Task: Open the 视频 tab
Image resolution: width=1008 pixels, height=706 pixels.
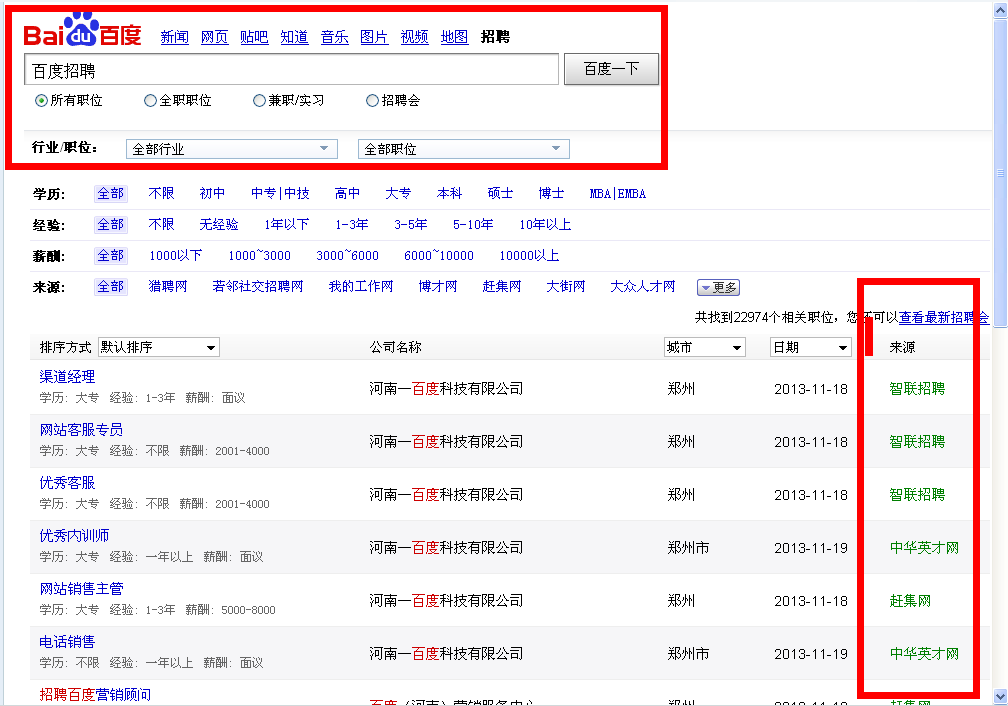Action: tap(415, 37)
